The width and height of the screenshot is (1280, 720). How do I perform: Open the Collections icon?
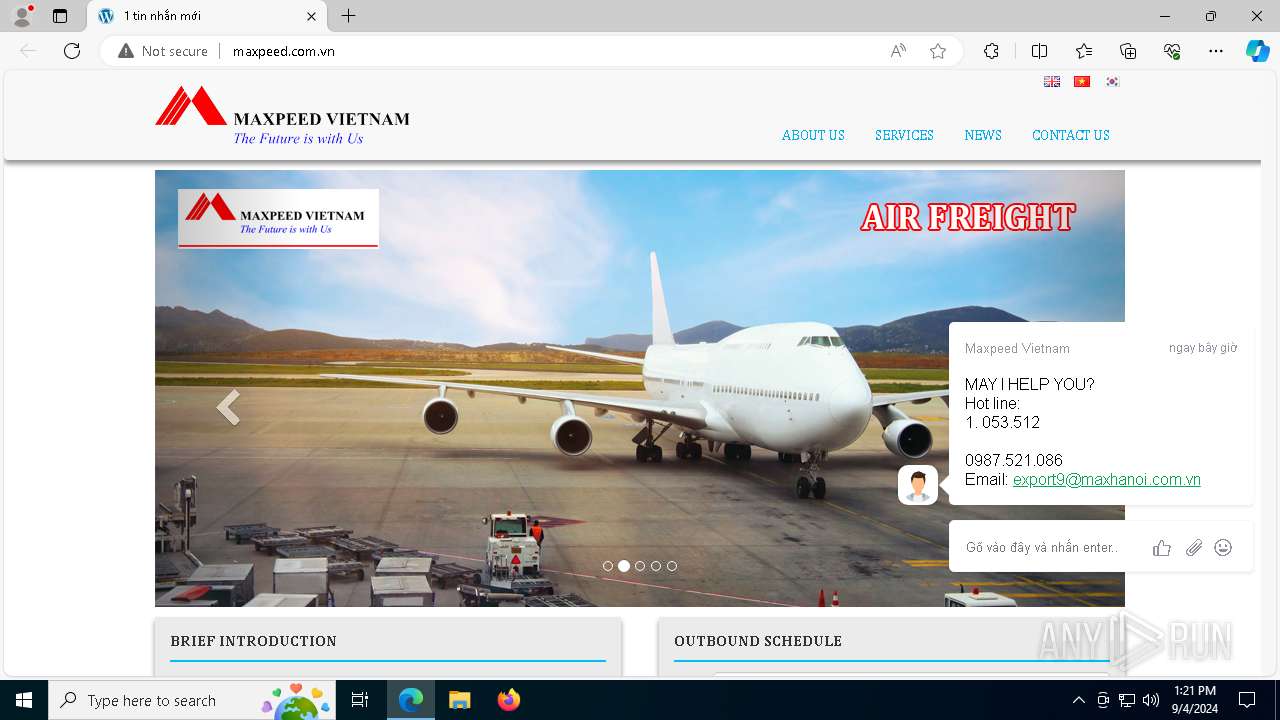1128,51
